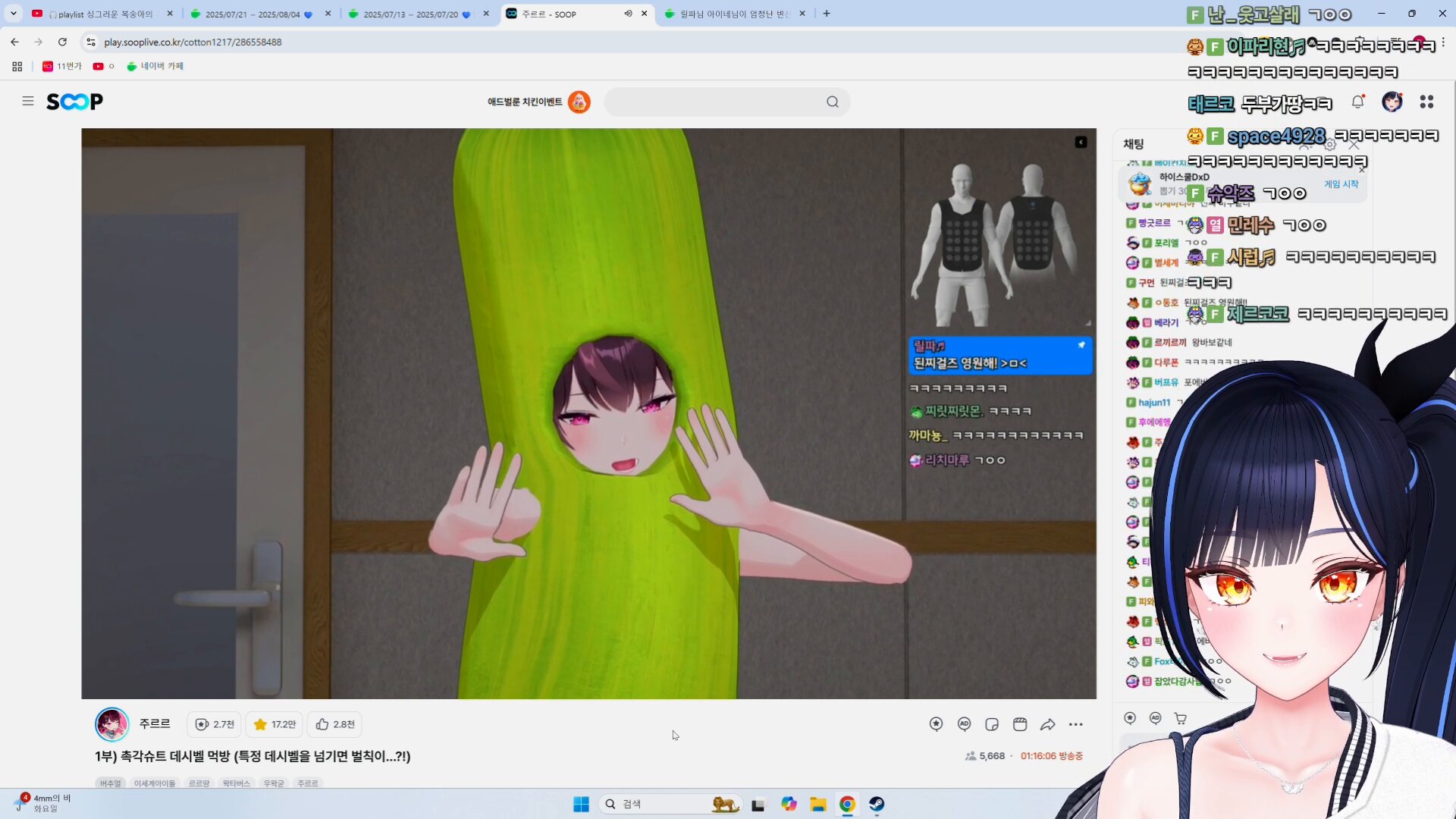1456x819 pixels.
Task: Click the search magnifier icon
Action: [x=832, y=102]
